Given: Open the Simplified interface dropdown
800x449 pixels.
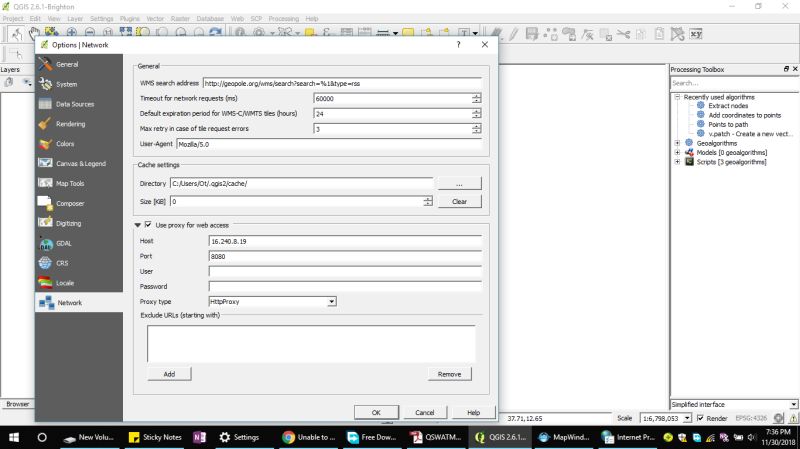Looking at the screenshot, I should [x=734, y=404].
